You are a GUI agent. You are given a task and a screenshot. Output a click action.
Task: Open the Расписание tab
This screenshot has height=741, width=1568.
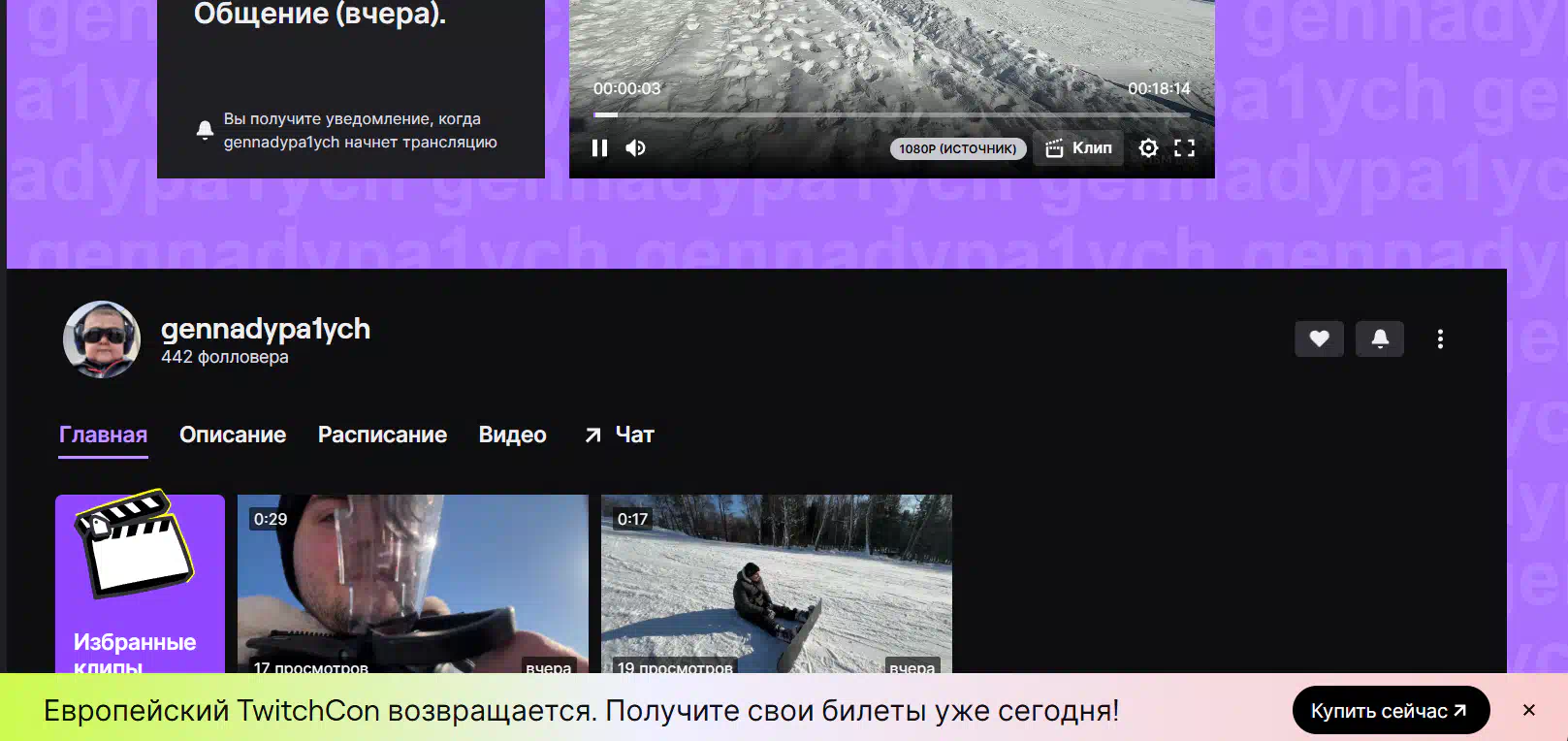[x=382, y=435]
